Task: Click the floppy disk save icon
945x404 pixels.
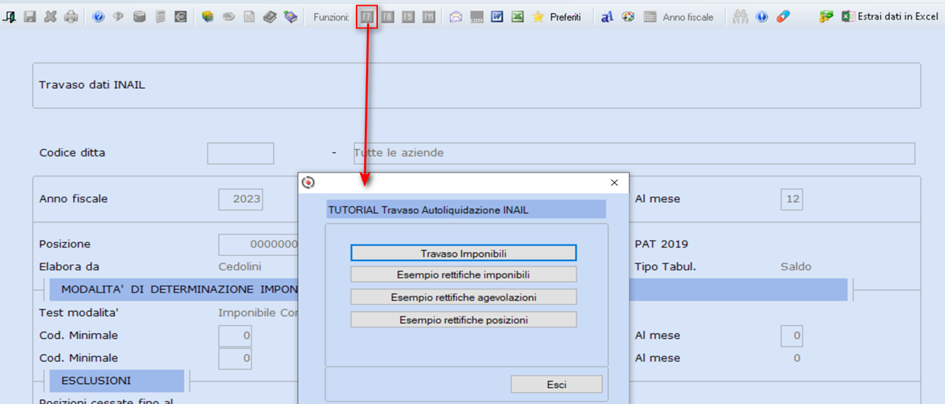Action: click(30, 17)
